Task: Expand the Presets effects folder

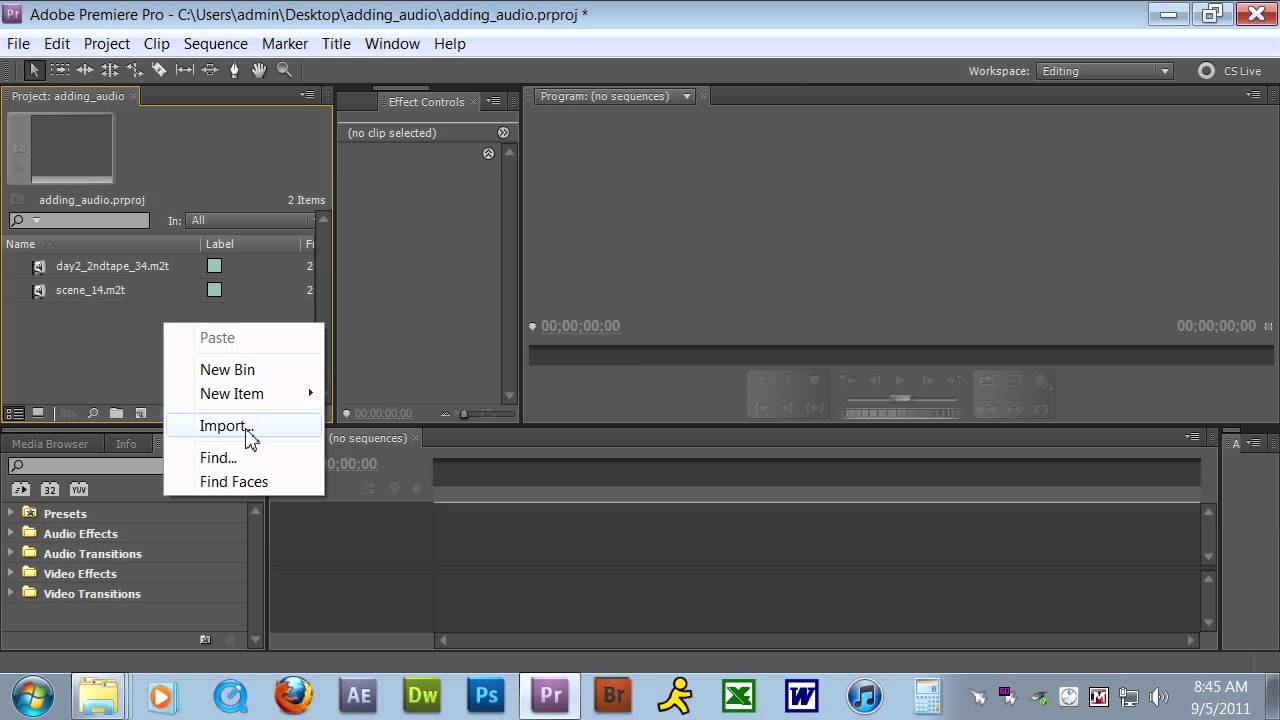Action: click(x=12, y=513)
